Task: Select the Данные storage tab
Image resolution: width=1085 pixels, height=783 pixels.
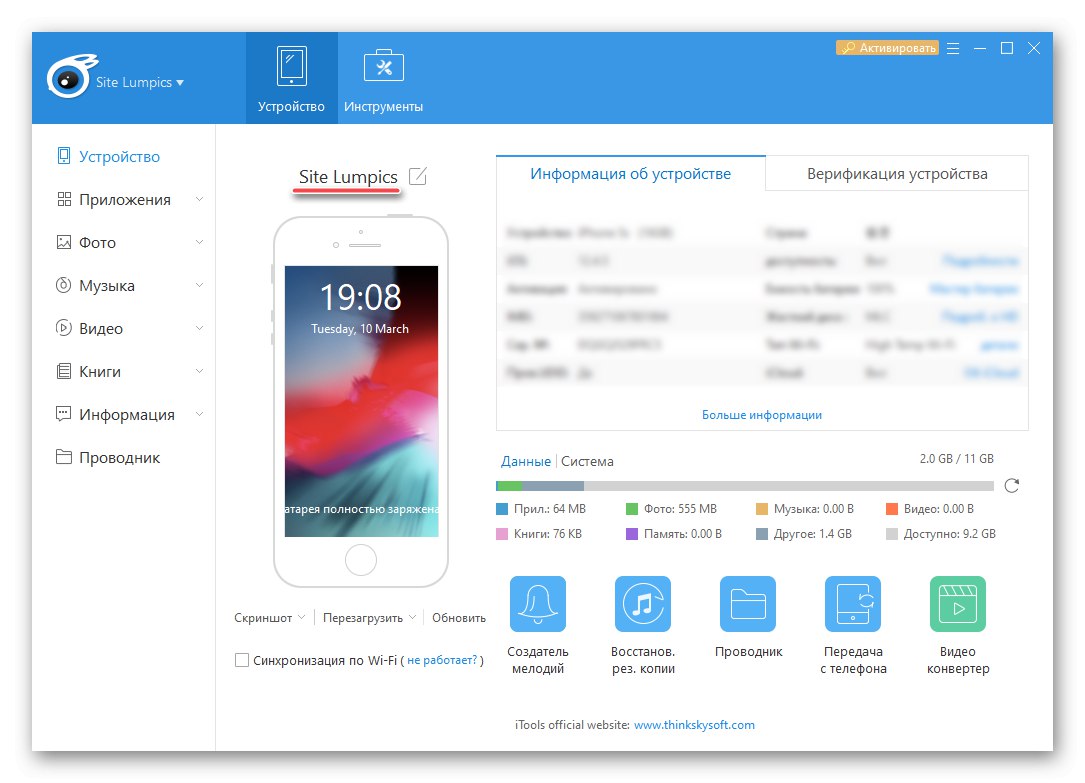Action: pyautogui.click(x=526, y=461)
